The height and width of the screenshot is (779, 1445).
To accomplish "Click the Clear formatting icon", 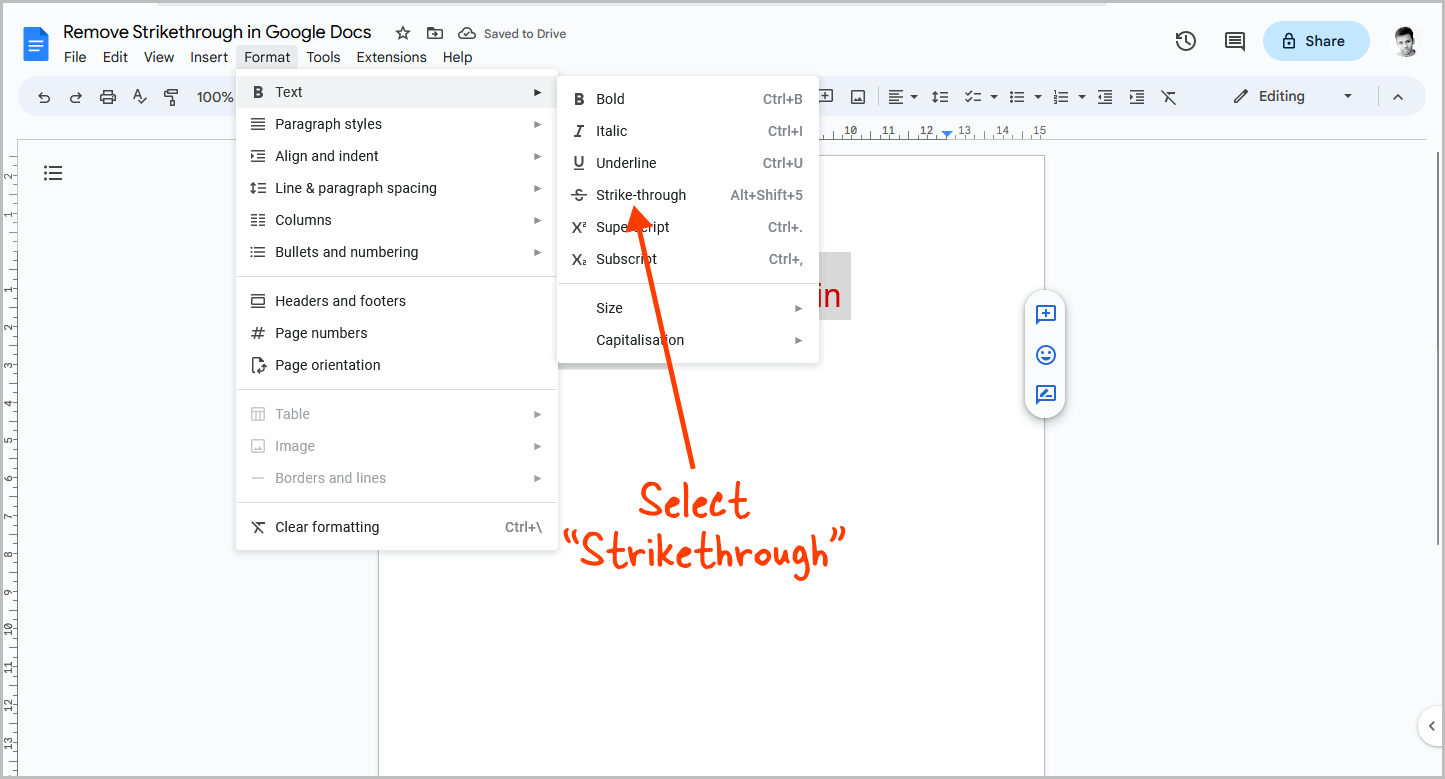I will point(1169,97).
